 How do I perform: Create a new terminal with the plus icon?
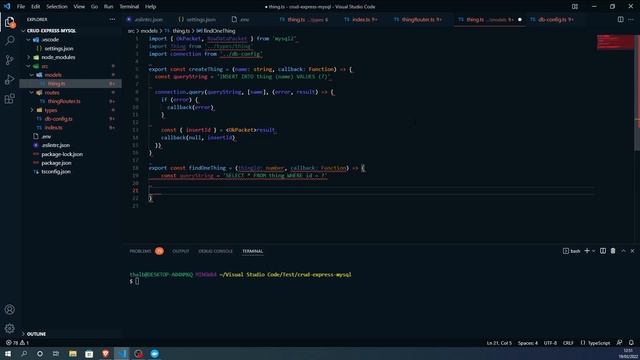point(587,251)
